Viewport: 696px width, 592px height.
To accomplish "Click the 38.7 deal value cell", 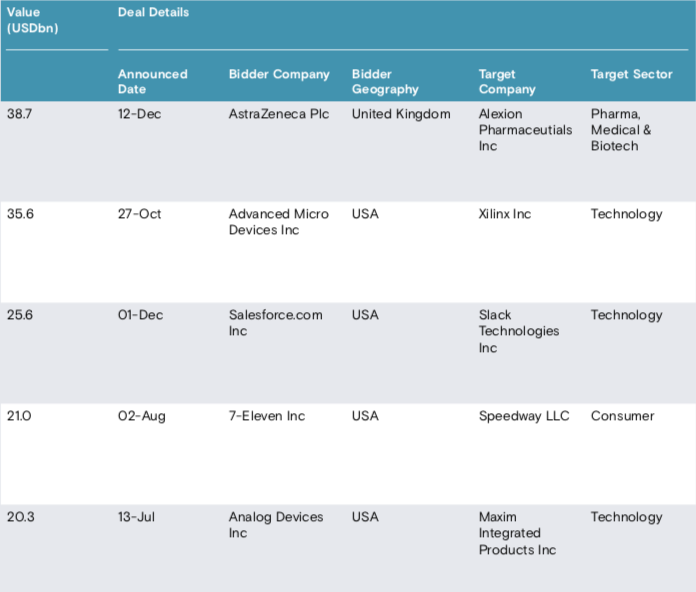I will click(x=20, y=114).
